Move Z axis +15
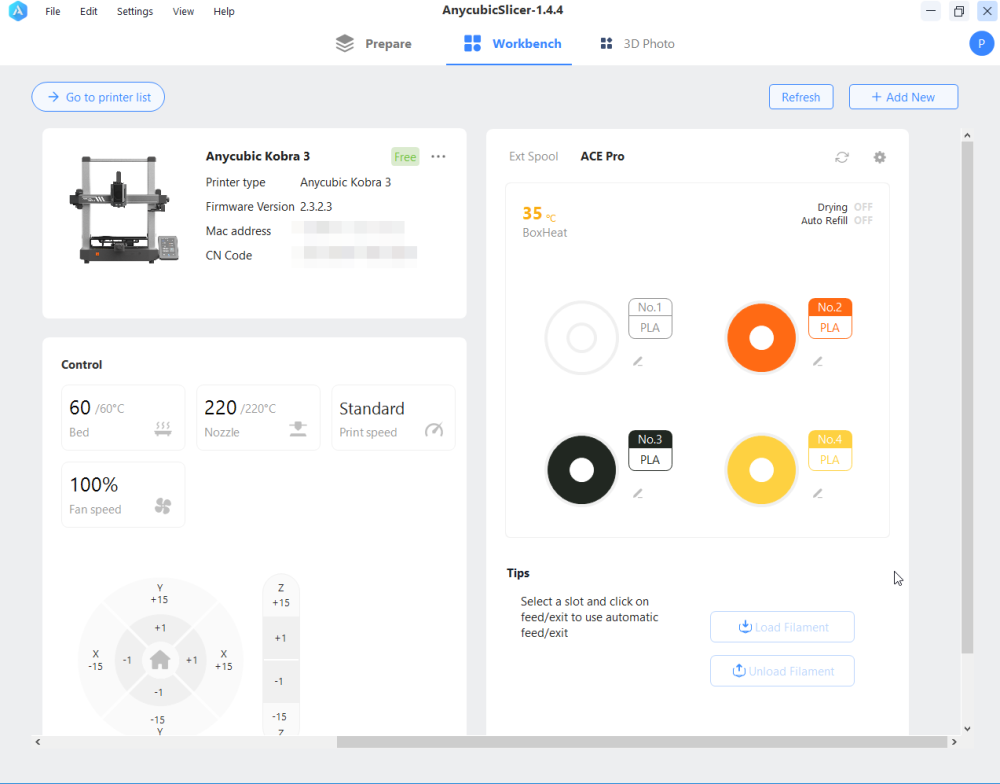1000x784 pixels. 281,595
